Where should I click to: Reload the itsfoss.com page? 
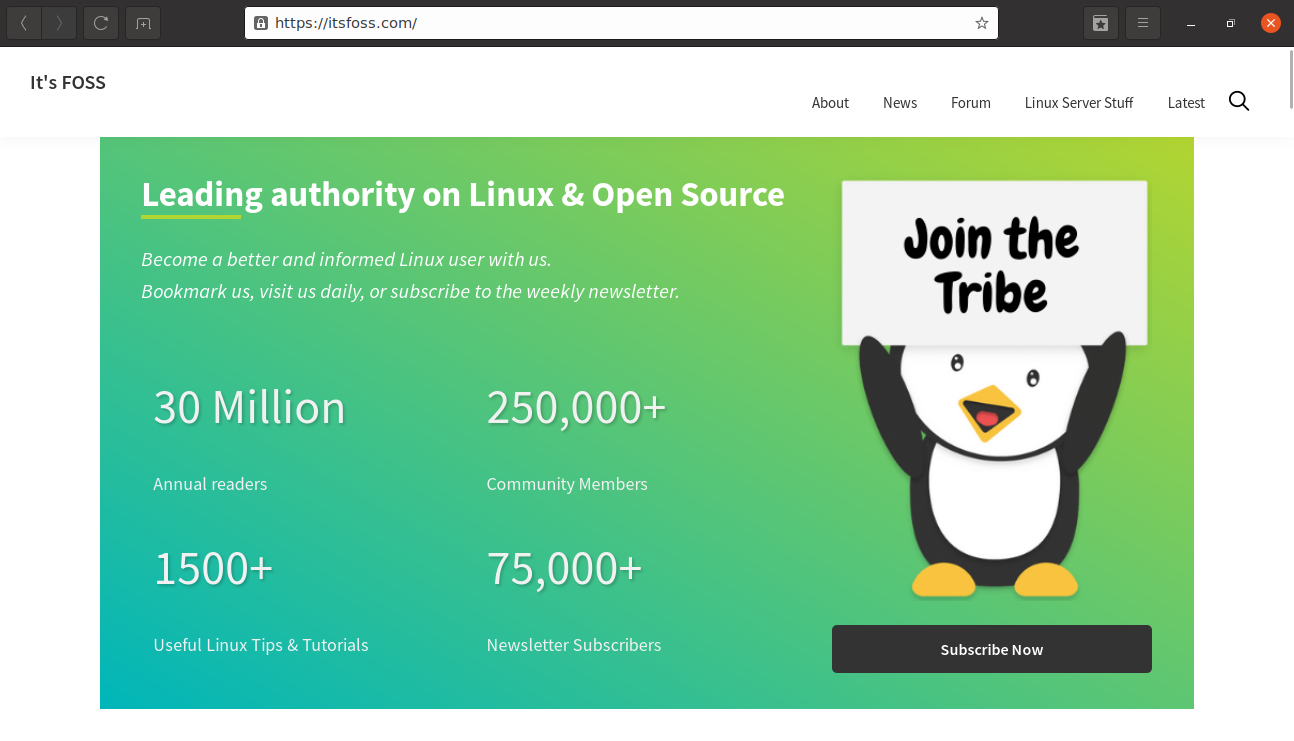coord(100,22)
